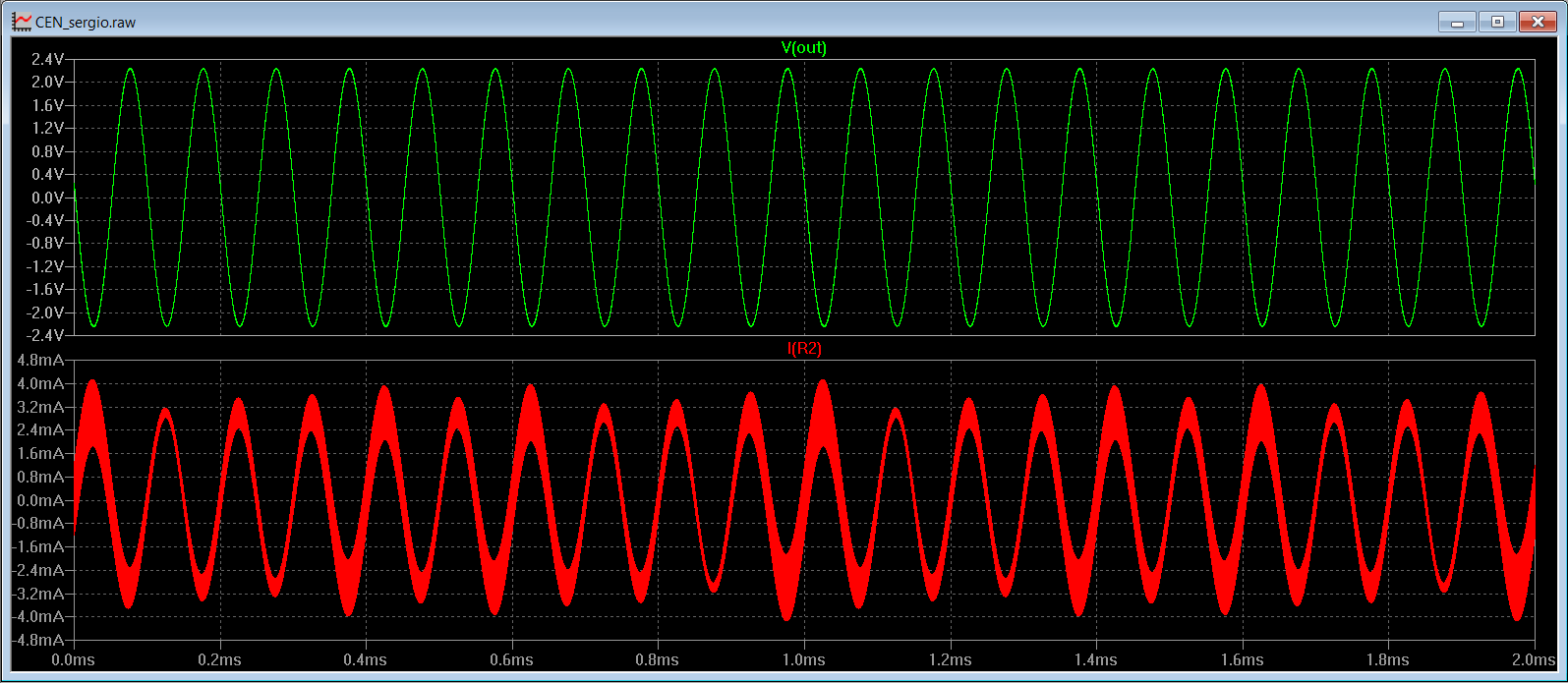1568x683 pixels.
Task: Click the 1.6mA label on the current axis
Action: tap(40, 454)
